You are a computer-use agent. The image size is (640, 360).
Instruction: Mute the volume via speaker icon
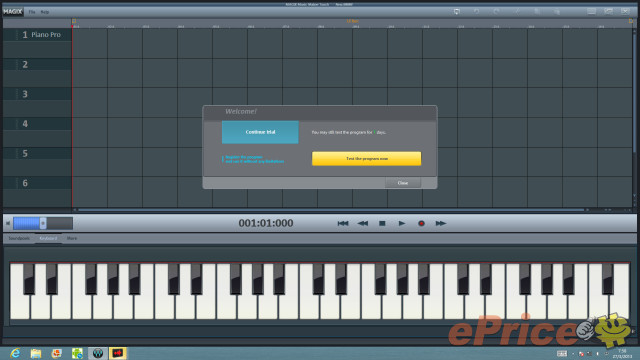tap(8, 223)
